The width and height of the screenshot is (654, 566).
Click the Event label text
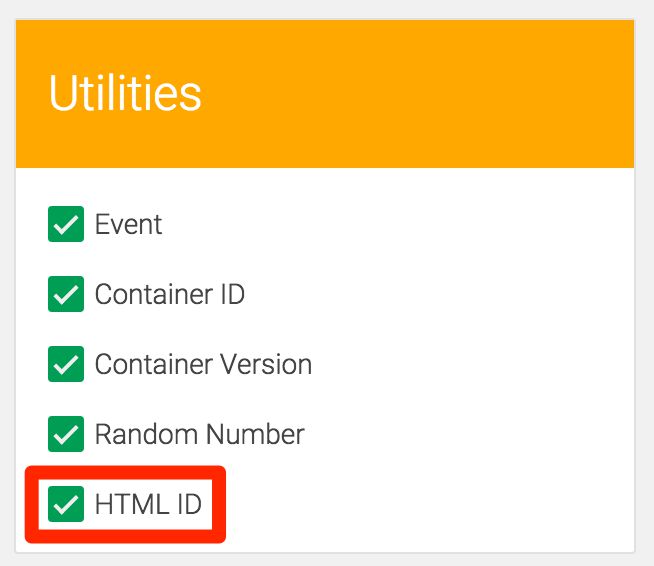128,224
